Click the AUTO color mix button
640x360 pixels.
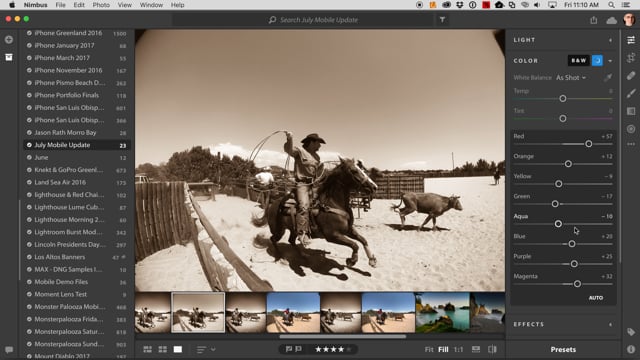tap(596, 298)
